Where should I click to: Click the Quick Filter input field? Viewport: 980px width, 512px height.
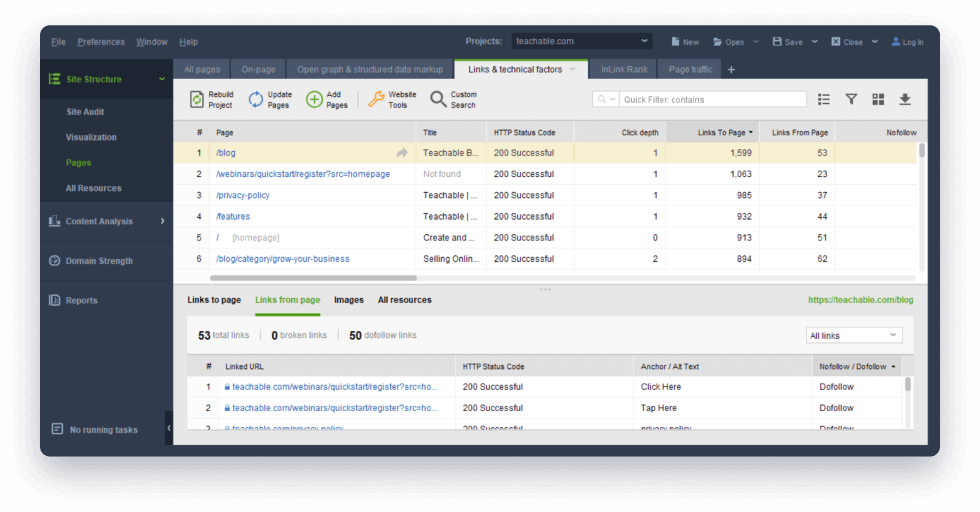pos(712,99)
